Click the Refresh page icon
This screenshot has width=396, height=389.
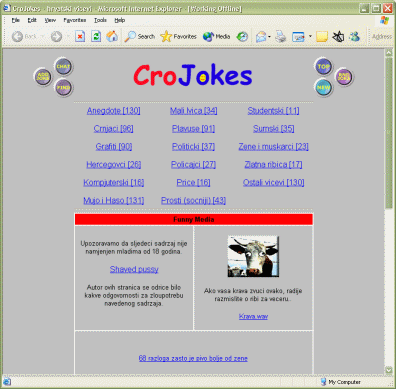point(96,36)
